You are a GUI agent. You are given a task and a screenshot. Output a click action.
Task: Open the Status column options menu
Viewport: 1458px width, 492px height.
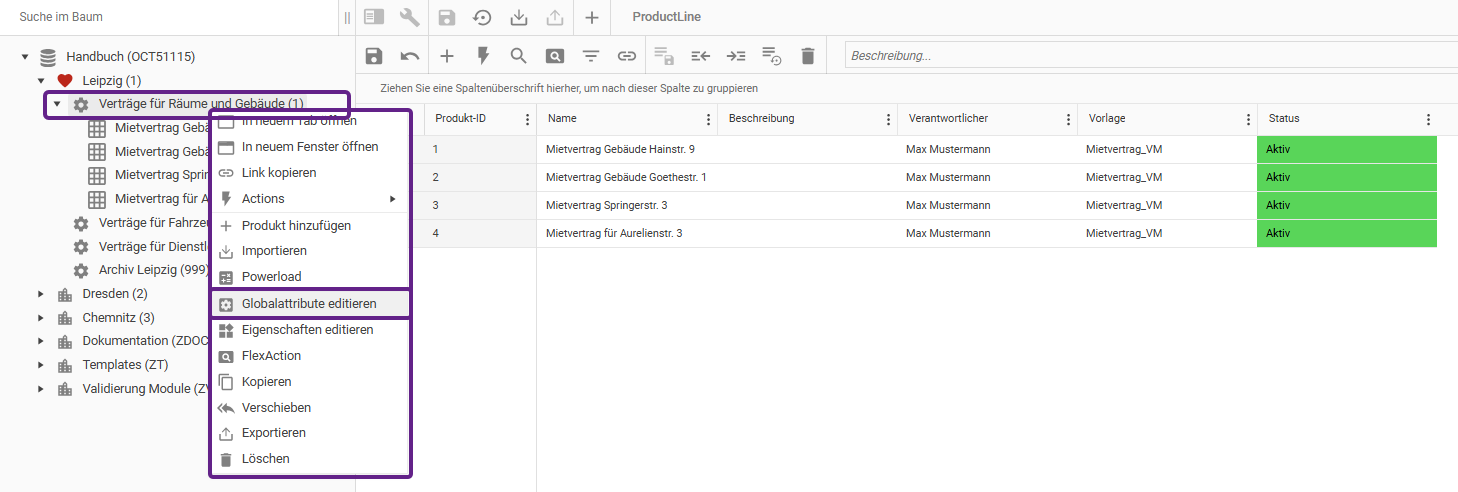1428,119
